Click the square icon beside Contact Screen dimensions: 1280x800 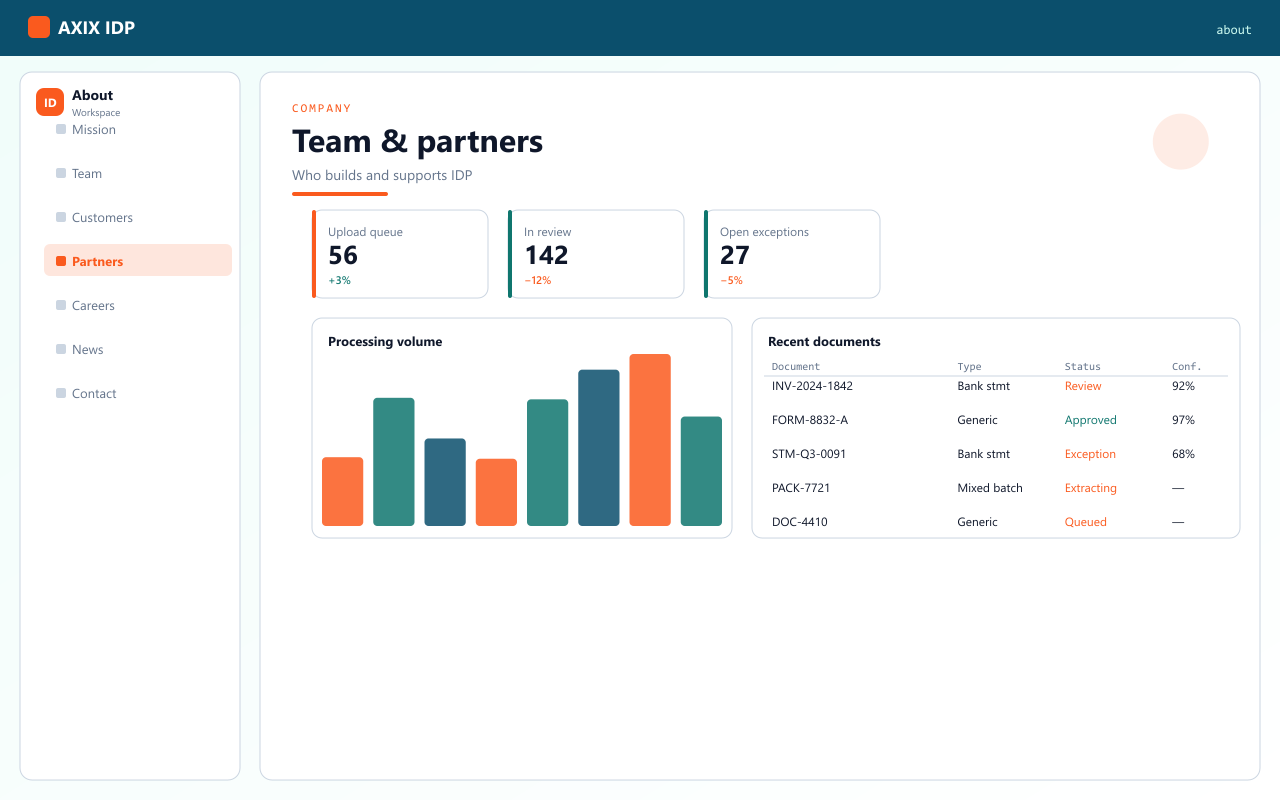tap(61, 393)
